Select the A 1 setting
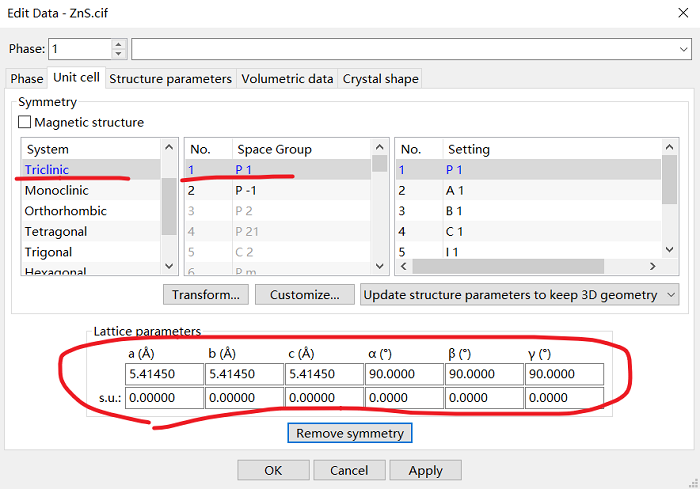Screen dimensions: 700x489 click(455, 190)
